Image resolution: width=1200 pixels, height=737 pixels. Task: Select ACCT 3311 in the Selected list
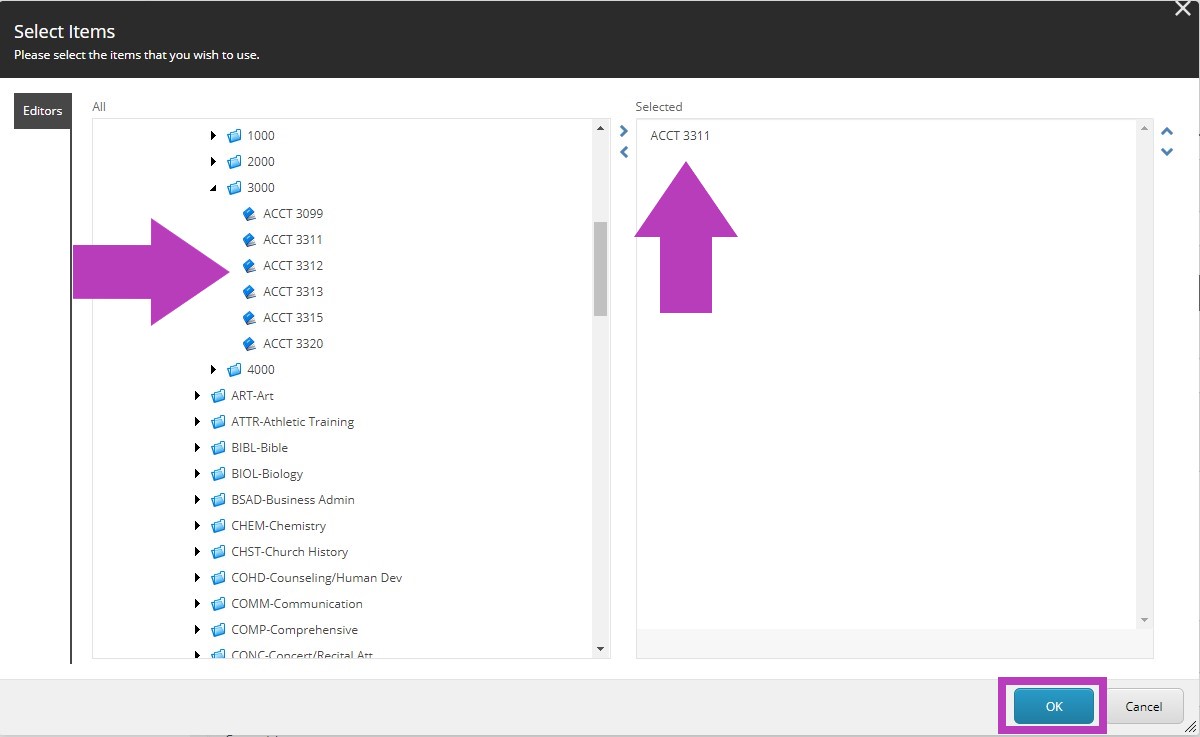680,135
